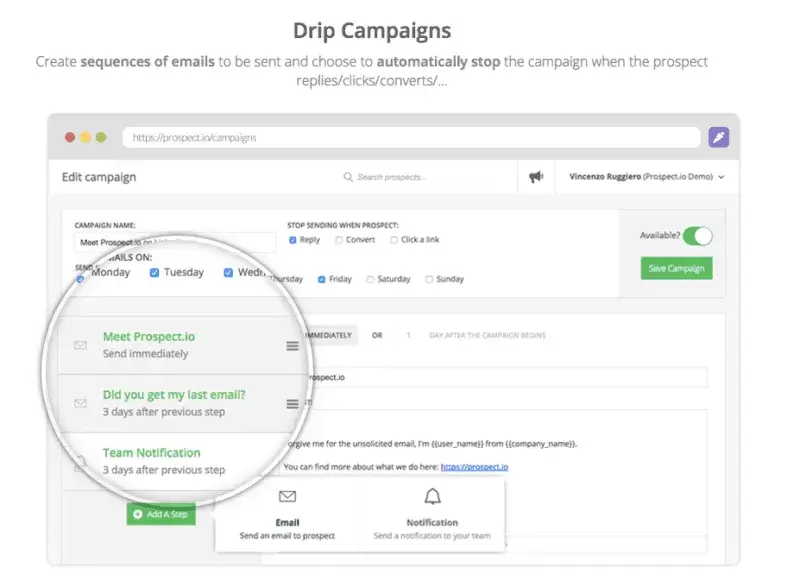Screen dimensions: 800x587
Task: Click the day after campaign begins option
Action: pyautogui.click(x=487, y=335)
